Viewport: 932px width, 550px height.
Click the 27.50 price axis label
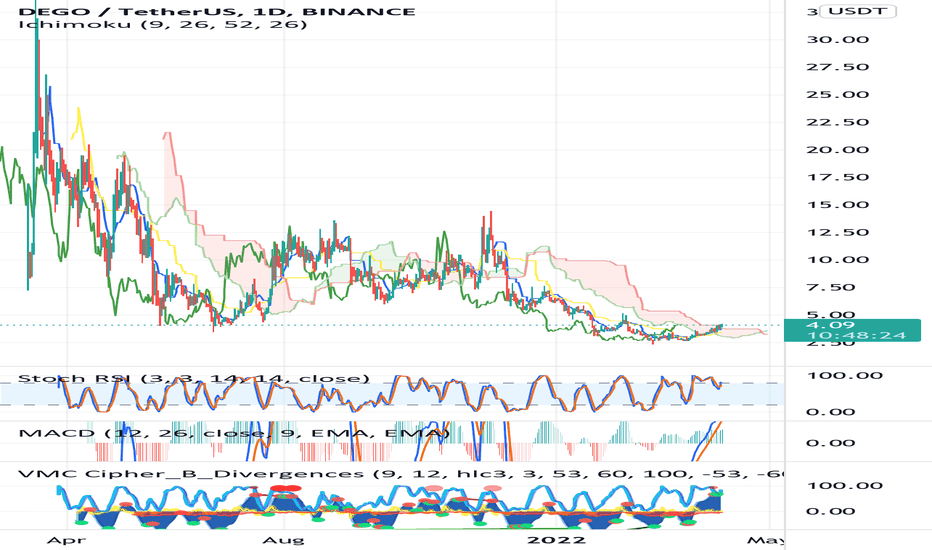pos(837,67)
